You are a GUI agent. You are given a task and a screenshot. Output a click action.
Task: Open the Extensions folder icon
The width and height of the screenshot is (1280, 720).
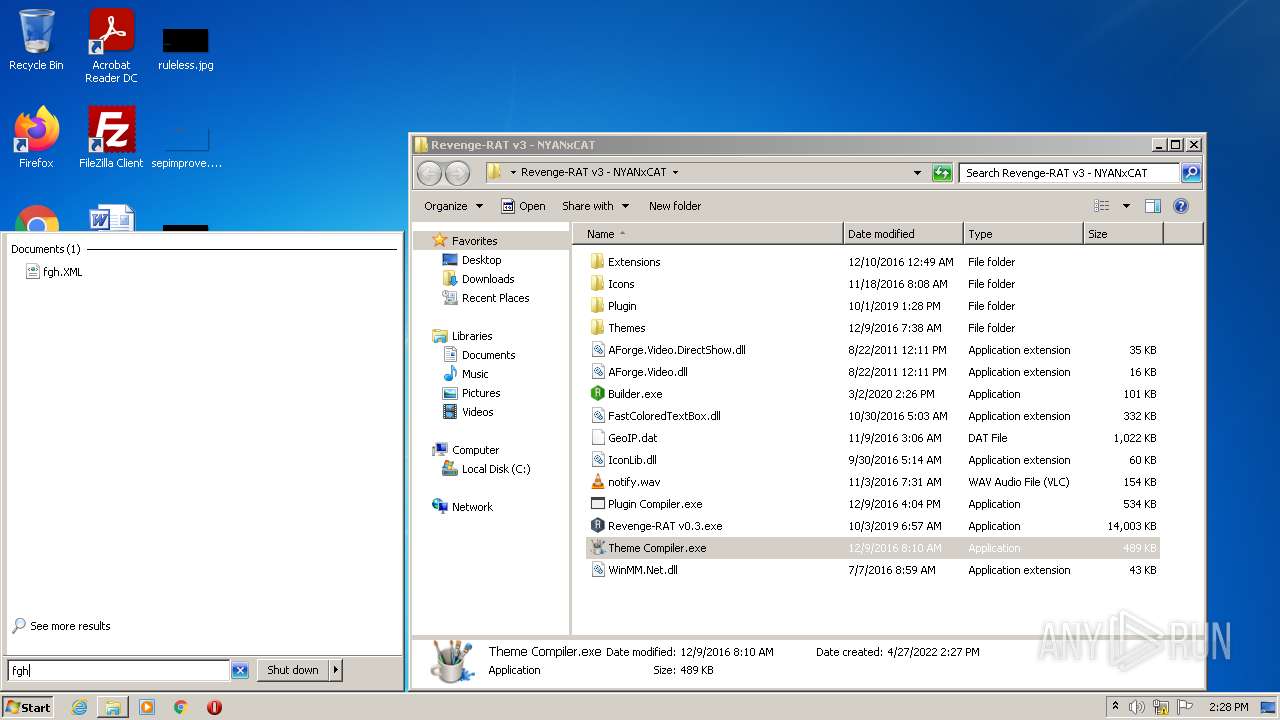coord(598,262)
